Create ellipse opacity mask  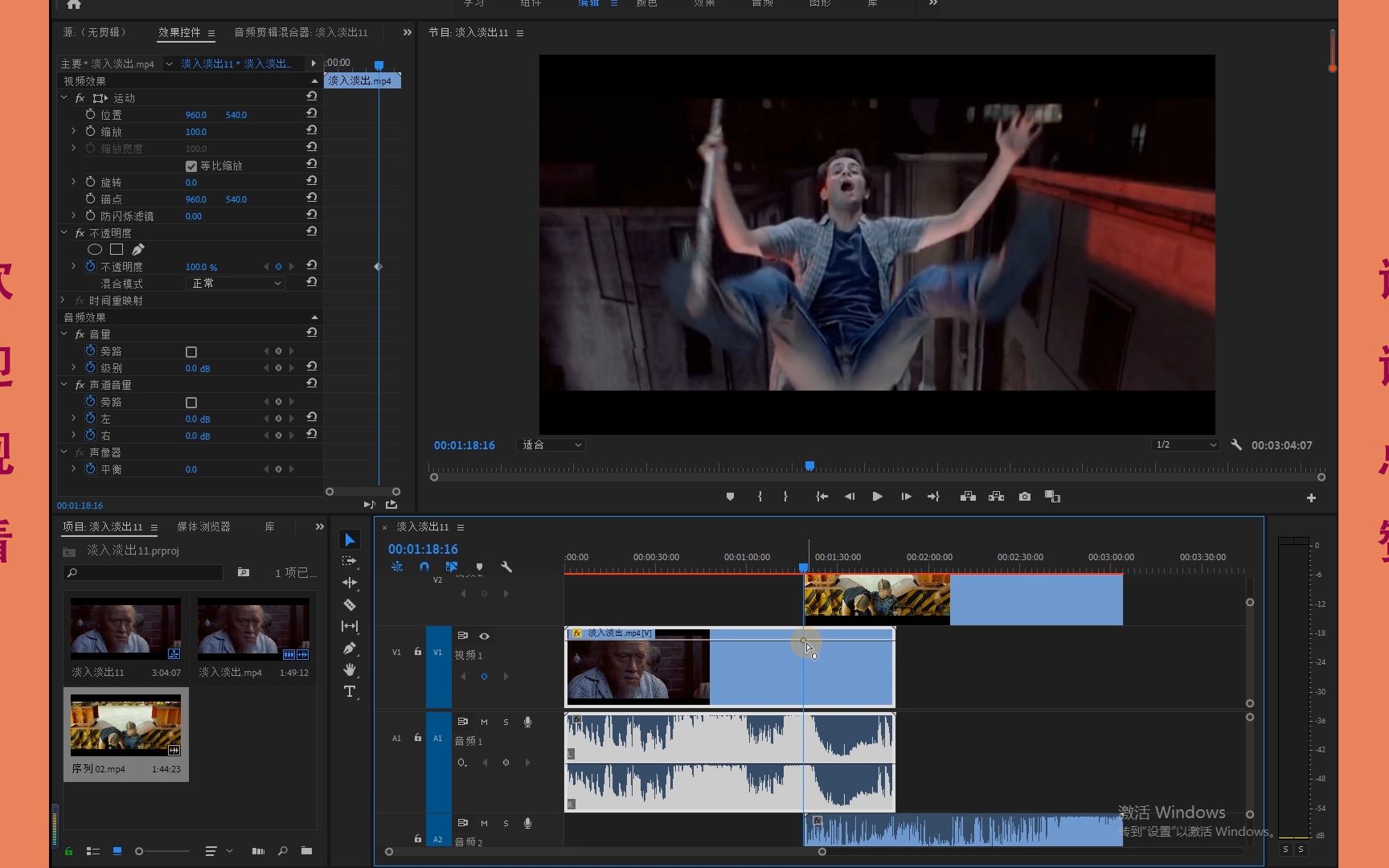[x=95, y=249]
